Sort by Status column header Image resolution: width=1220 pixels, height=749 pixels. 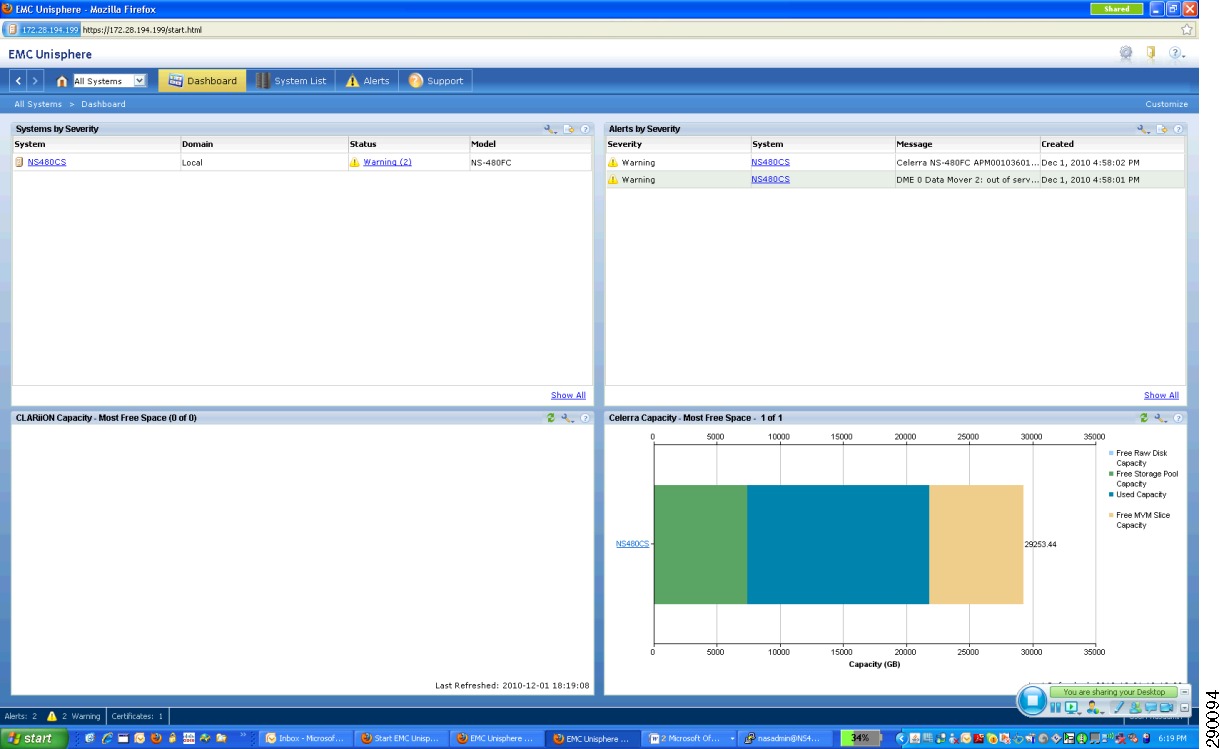click(x=409, y=144)
